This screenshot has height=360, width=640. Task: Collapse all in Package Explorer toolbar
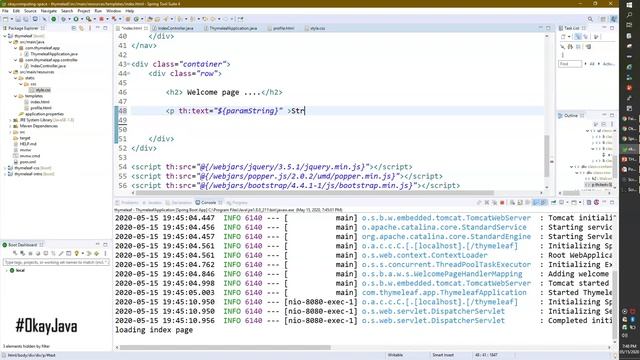(x=74, y=28)
